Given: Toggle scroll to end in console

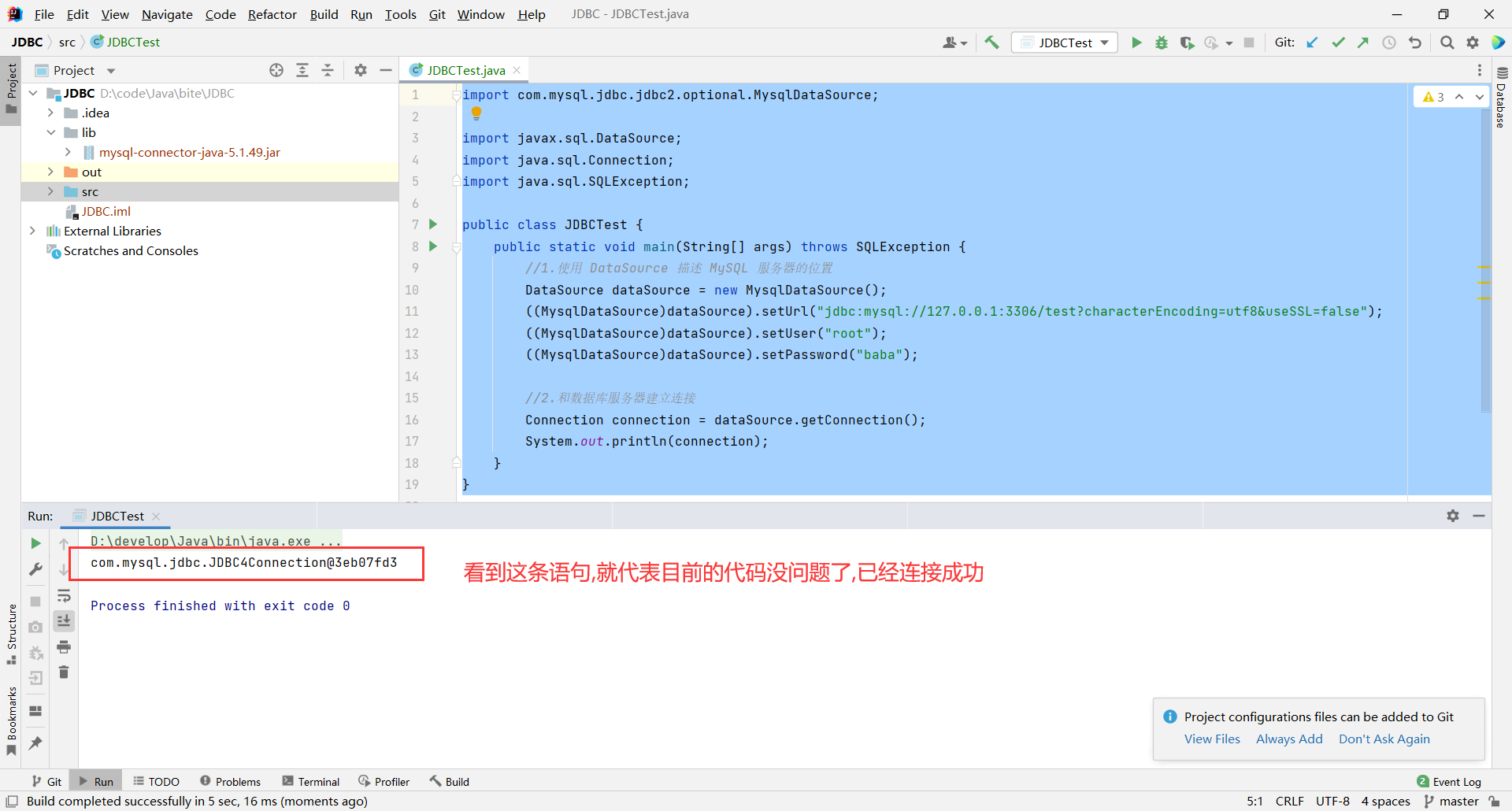Looking at the screenshot, I should (64, 621).
